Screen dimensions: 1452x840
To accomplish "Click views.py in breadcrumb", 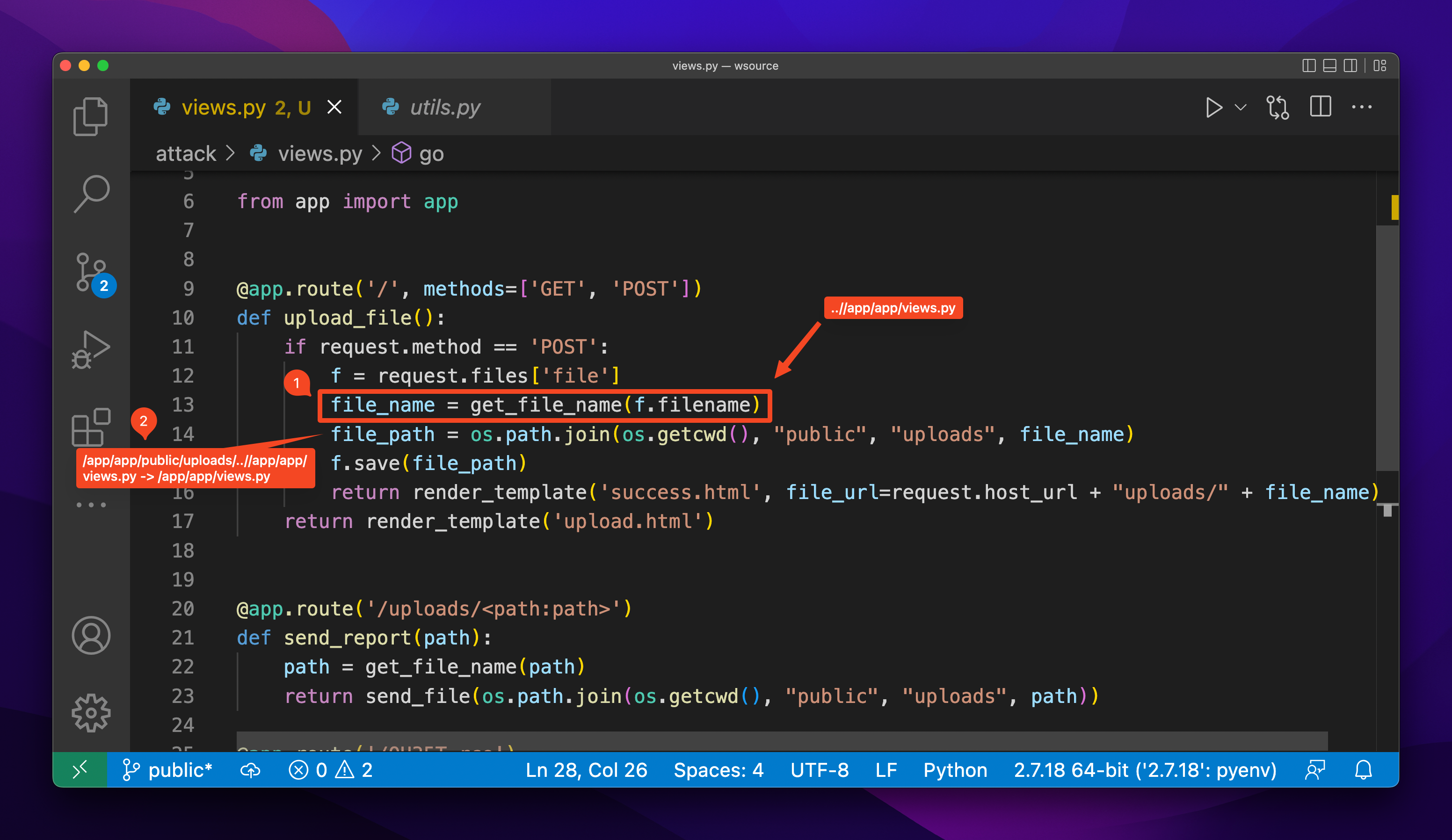I will coord(320,154).
